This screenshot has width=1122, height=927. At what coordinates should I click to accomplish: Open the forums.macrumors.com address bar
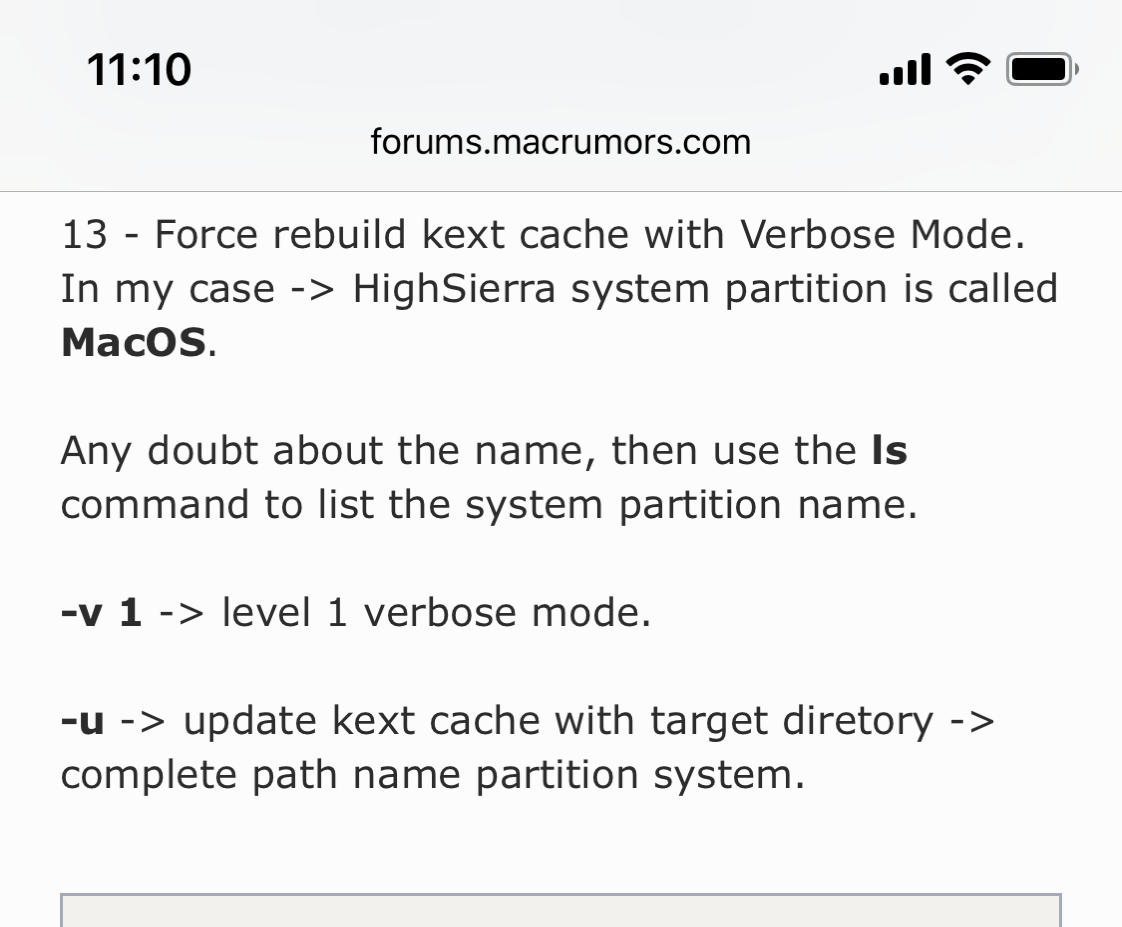click(560, 141)
